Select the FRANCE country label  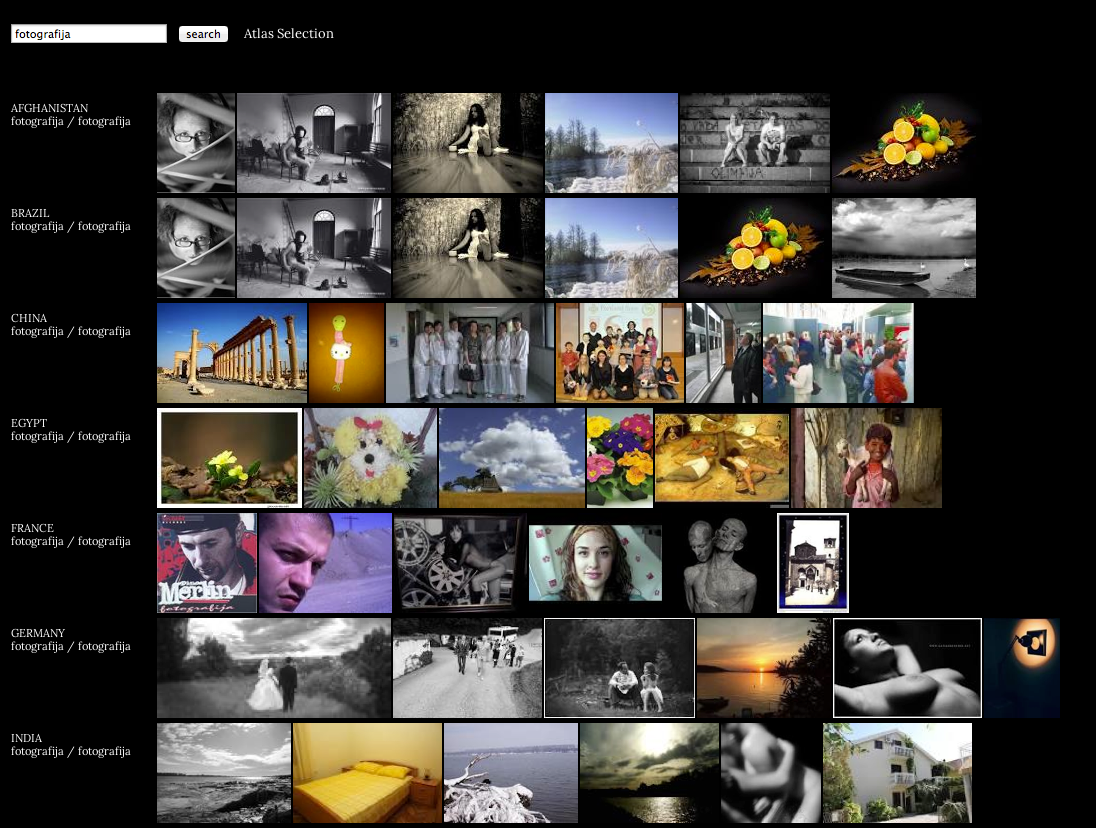pyautogui.click(x=32, y=528)
